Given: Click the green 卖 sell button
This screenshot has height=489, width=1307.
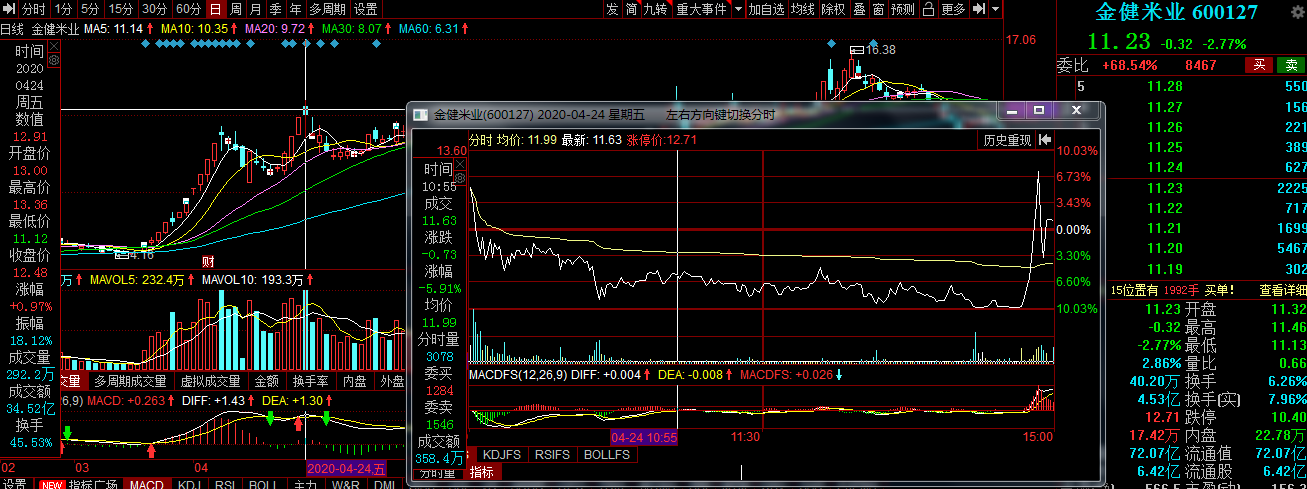Looking at the screenshot, I should pyautogui.click(x=1290, y=65).
